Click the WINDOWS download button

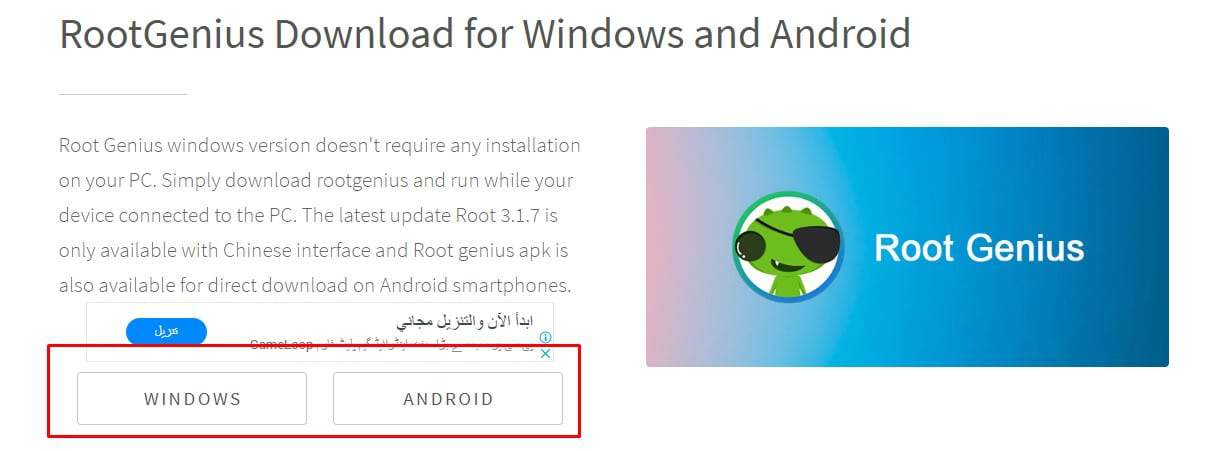(192, 399)
